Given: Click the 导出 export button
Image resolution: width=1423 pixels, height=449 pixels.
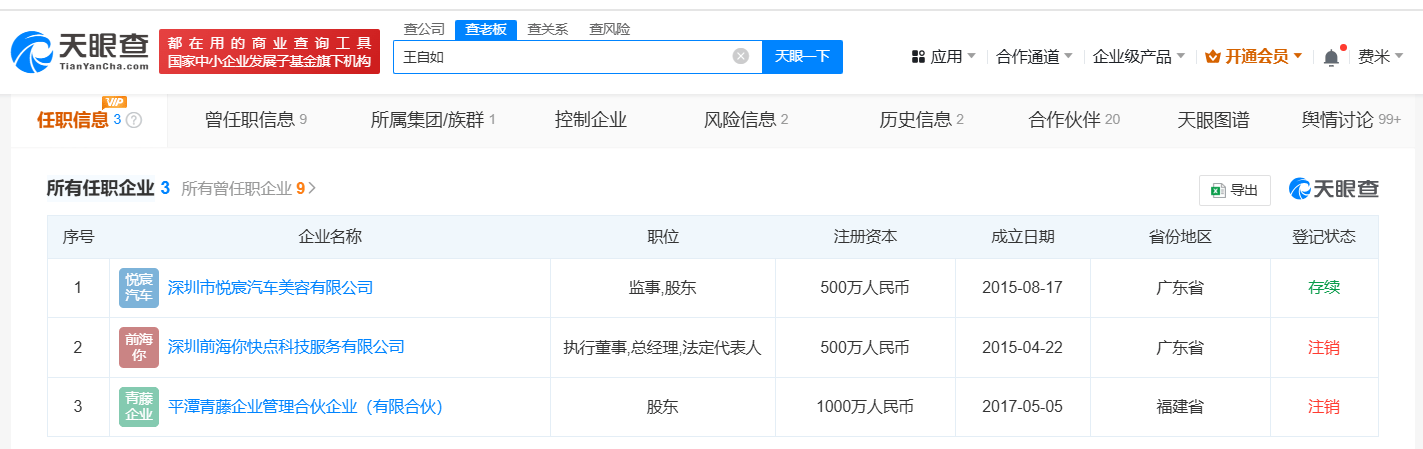Looking at the screenshot, I should [x=1234, y=190].
